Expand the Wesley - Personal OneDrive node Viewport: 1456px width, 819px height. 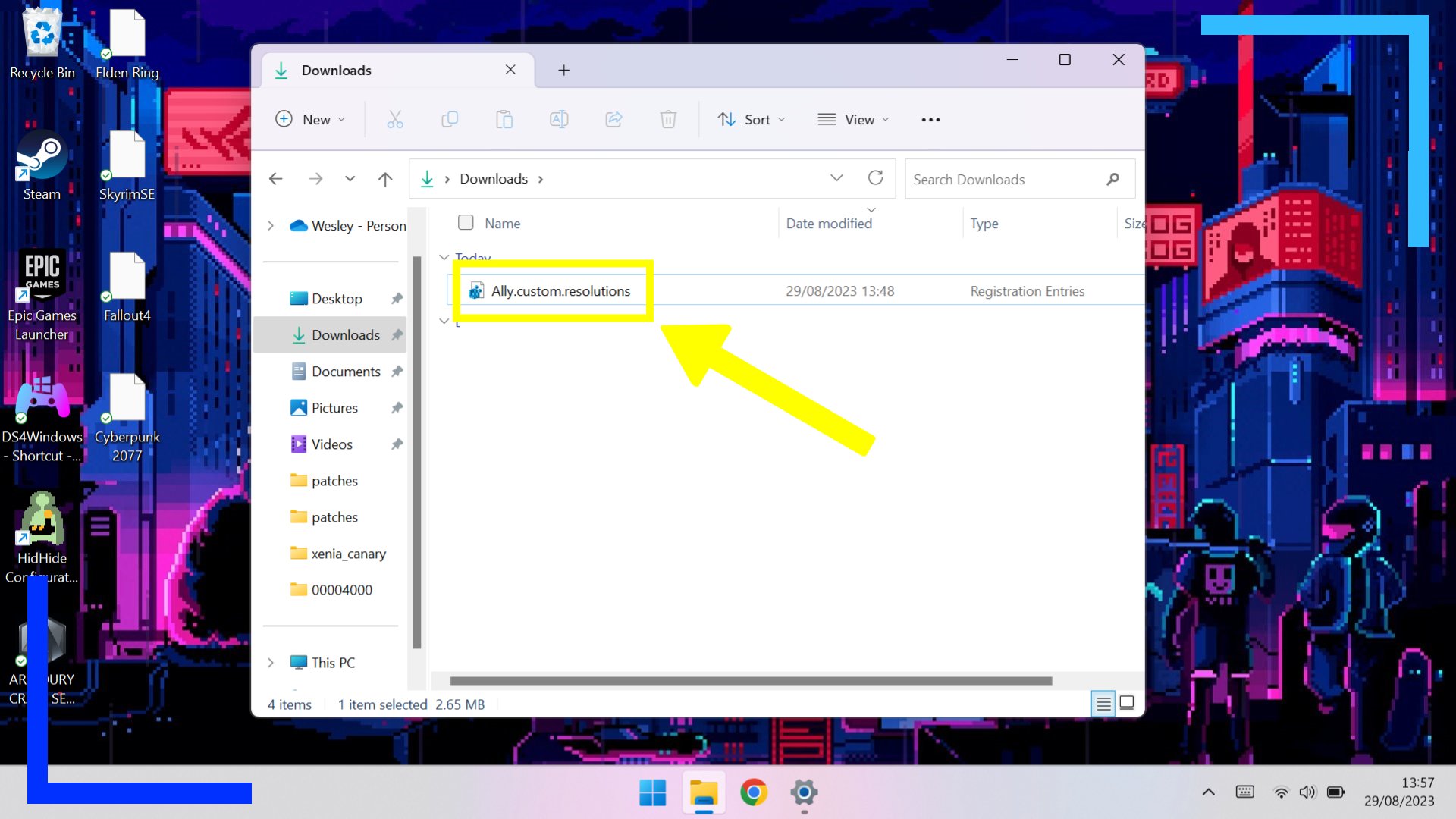[271, 226]
